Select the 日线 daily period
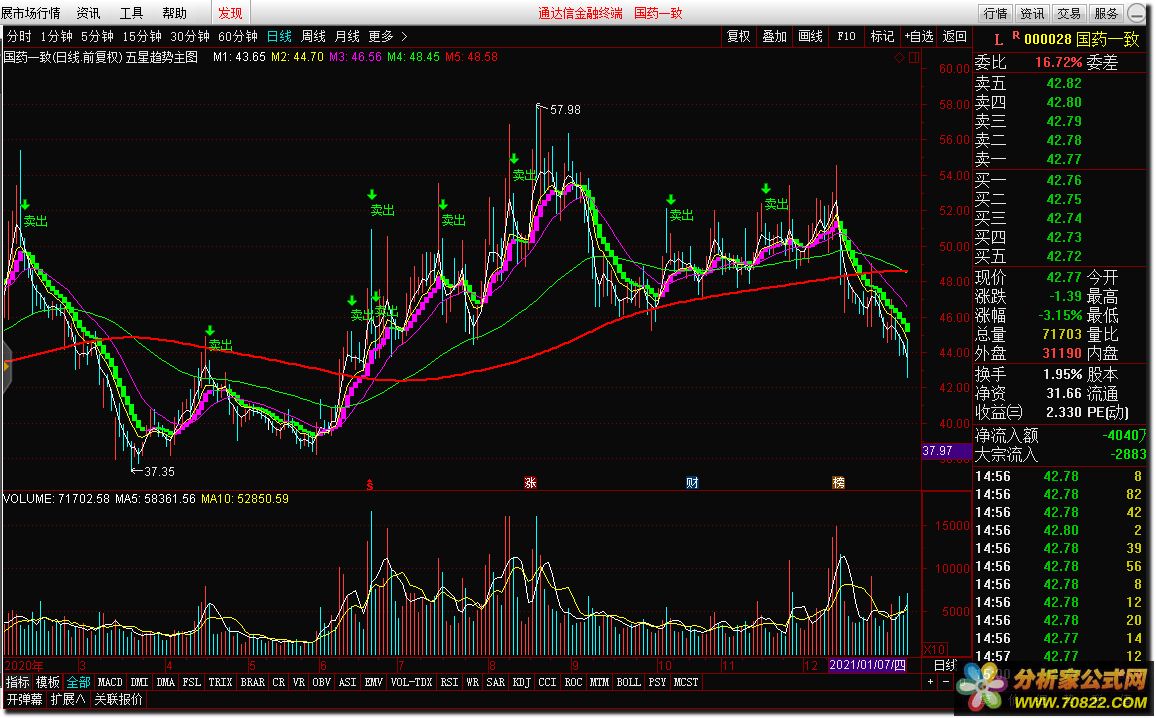Viewport: 1156px width, 718px height. tap(279, 36)
